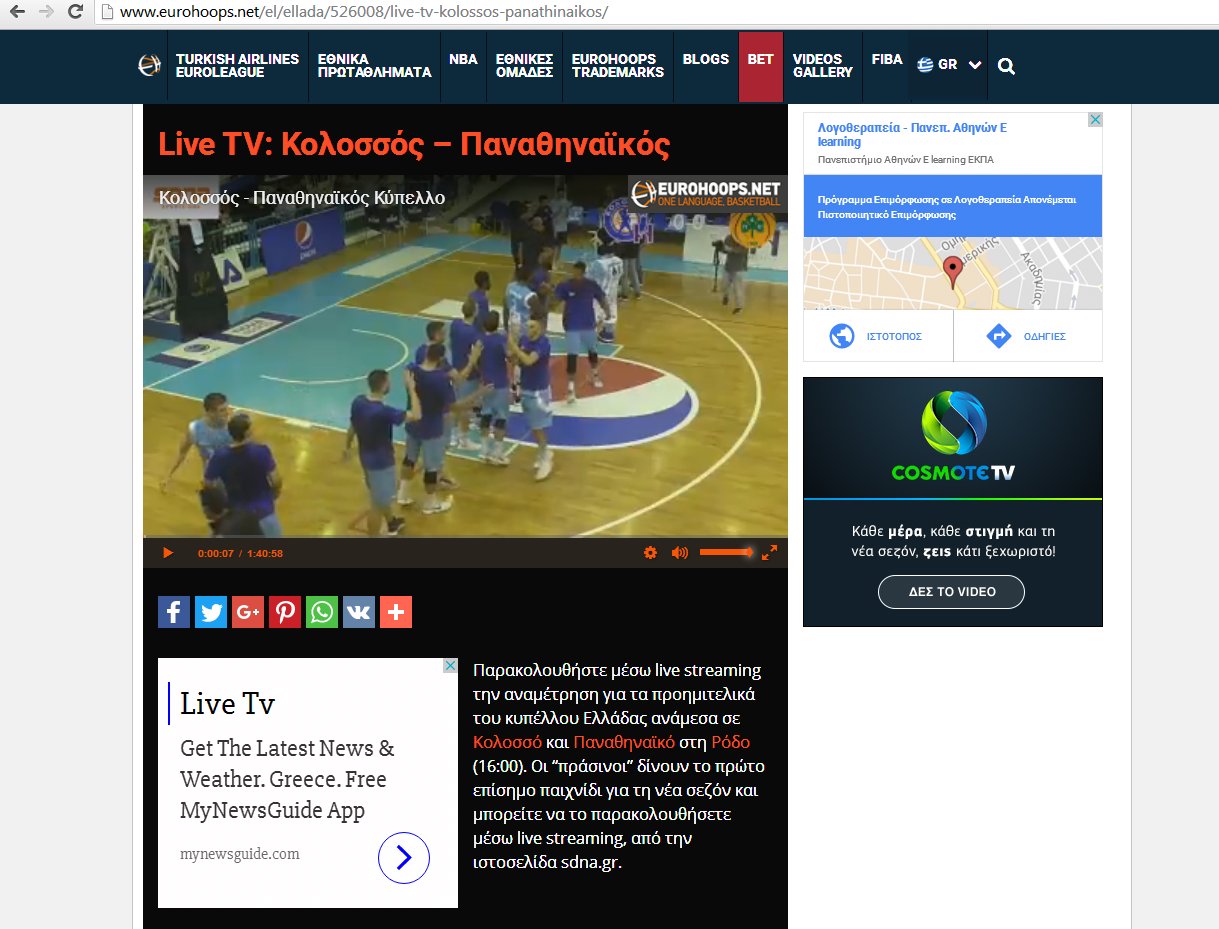Open the Videos Gallery menu

tap(822, 66)
